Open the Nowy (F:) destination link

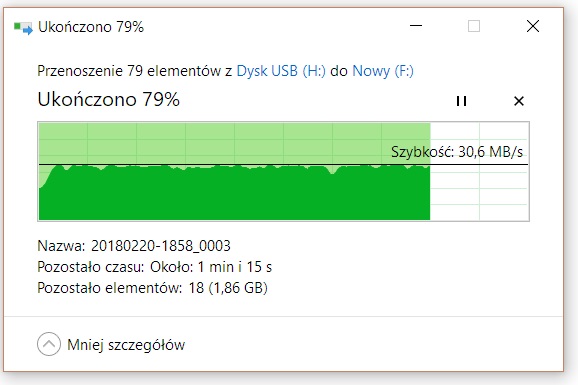383,71
